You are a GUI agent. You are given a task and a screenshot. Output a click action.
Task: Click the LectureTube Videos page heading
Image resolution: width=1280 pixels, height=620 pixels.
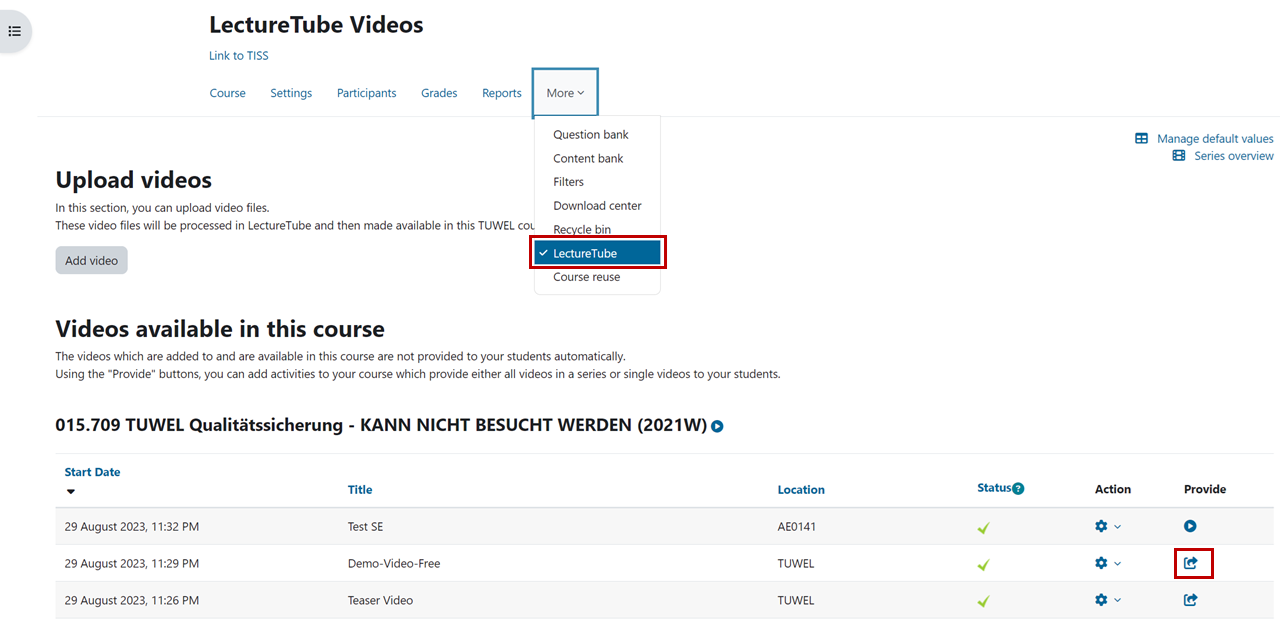point(316,25)
